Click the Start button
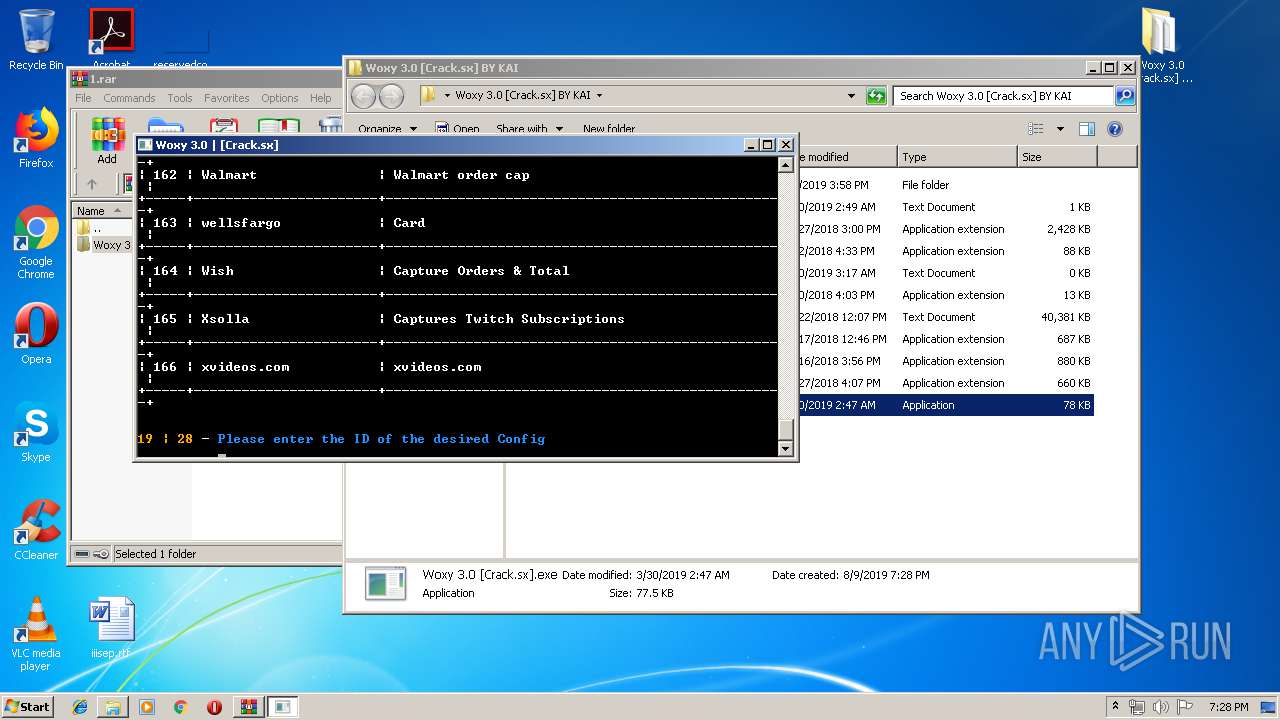This screenshot has height=720, width=1280. click(x=27, y=707)
